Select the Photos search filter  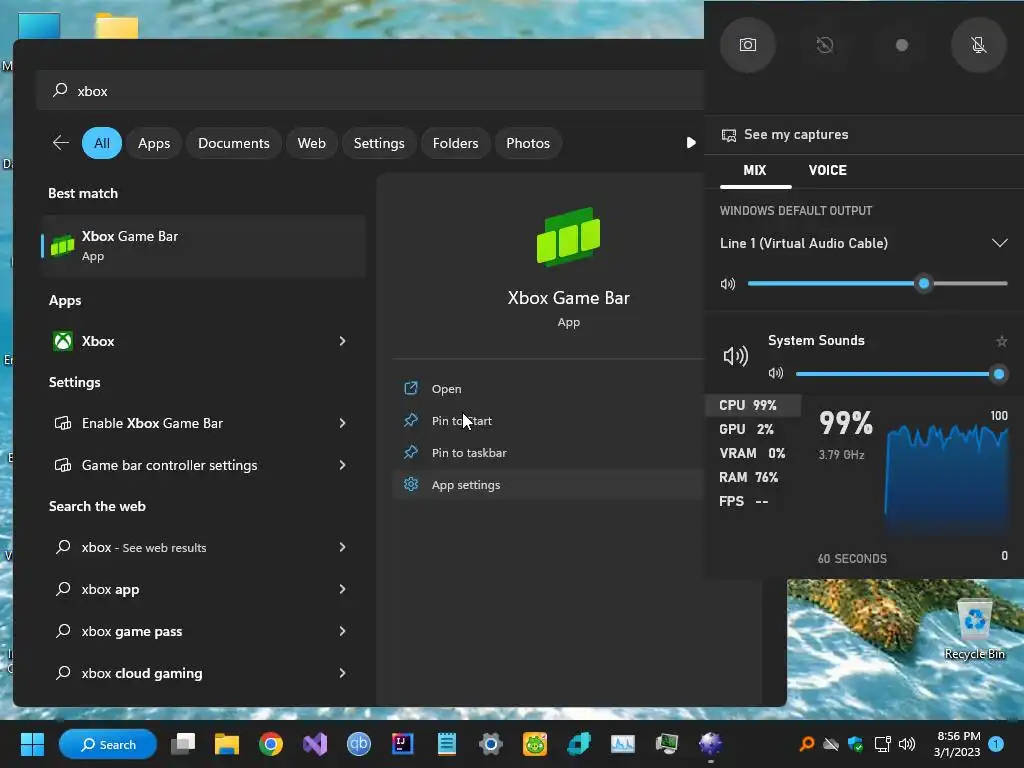tap(528, 143)
